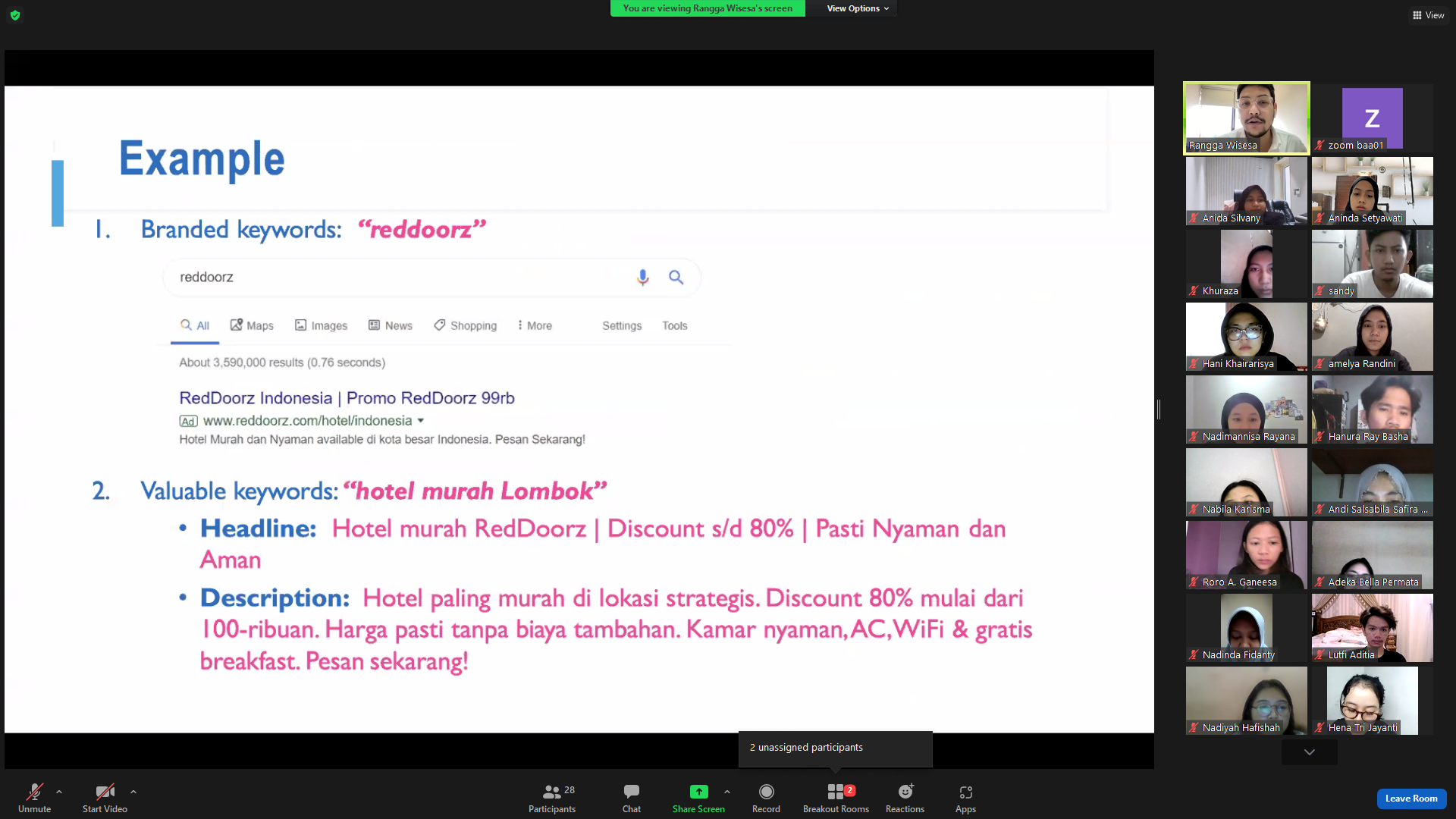
Task: Click 'About 3,590,000 results' text
Action: point(282,362)
